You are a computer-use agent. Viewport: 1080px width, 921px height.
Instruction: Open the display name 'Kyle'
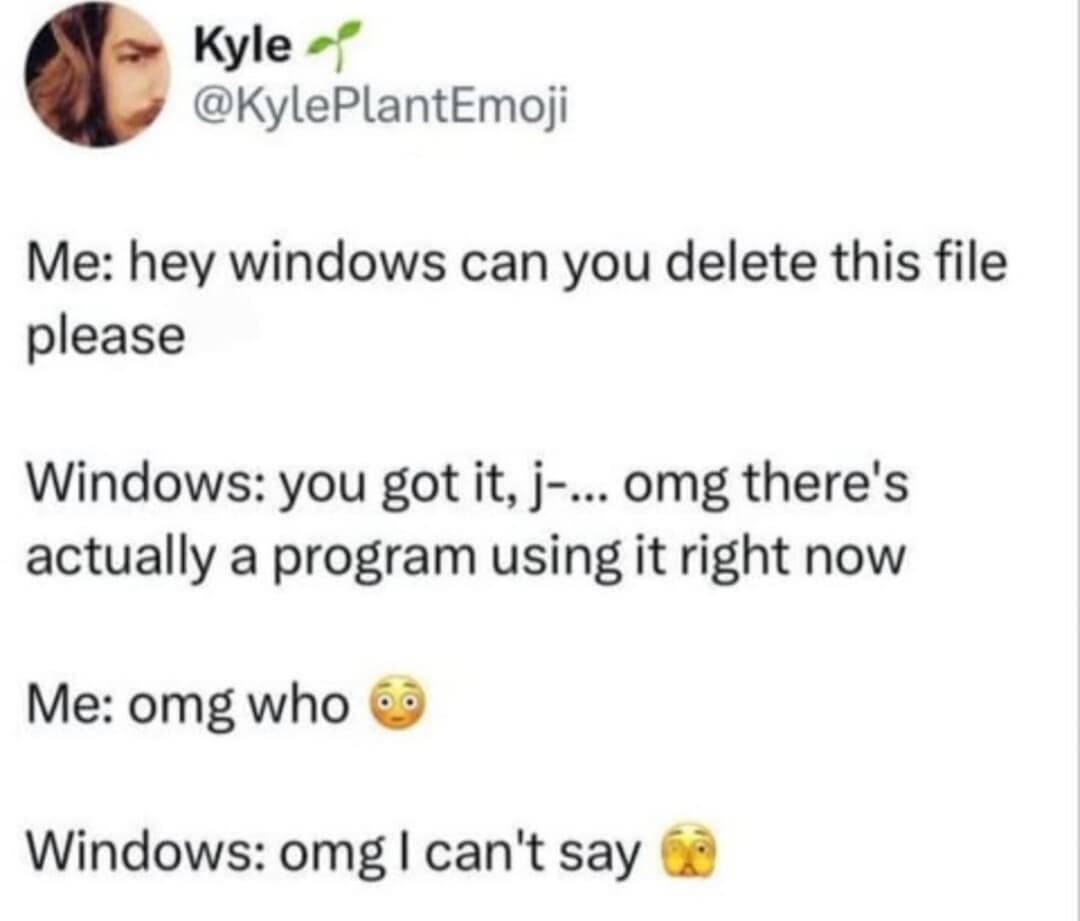click(x=242, y=47)
